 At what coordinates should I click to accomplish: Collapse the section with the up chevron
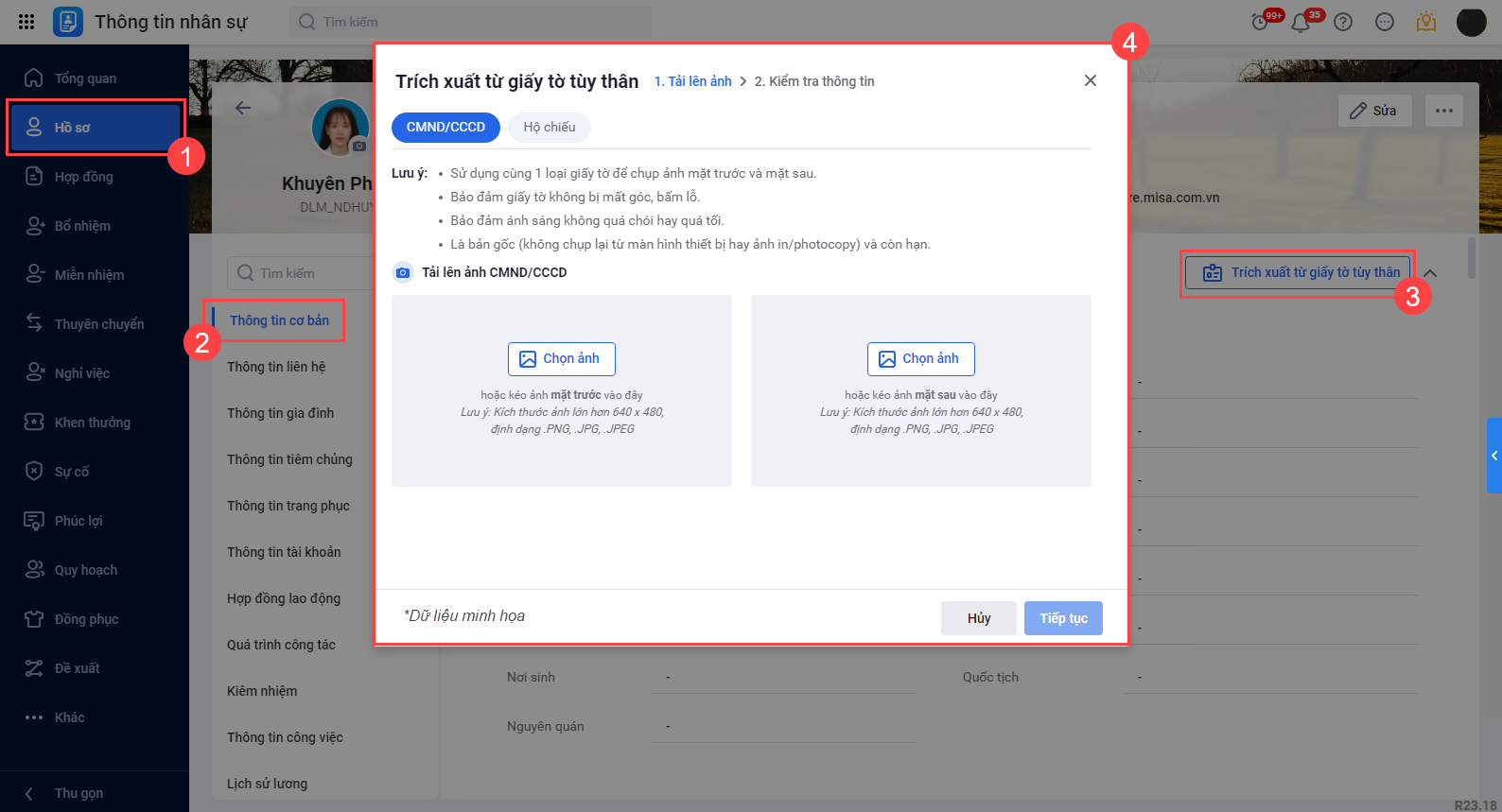pyautogui.click(x=1430, y=273)
